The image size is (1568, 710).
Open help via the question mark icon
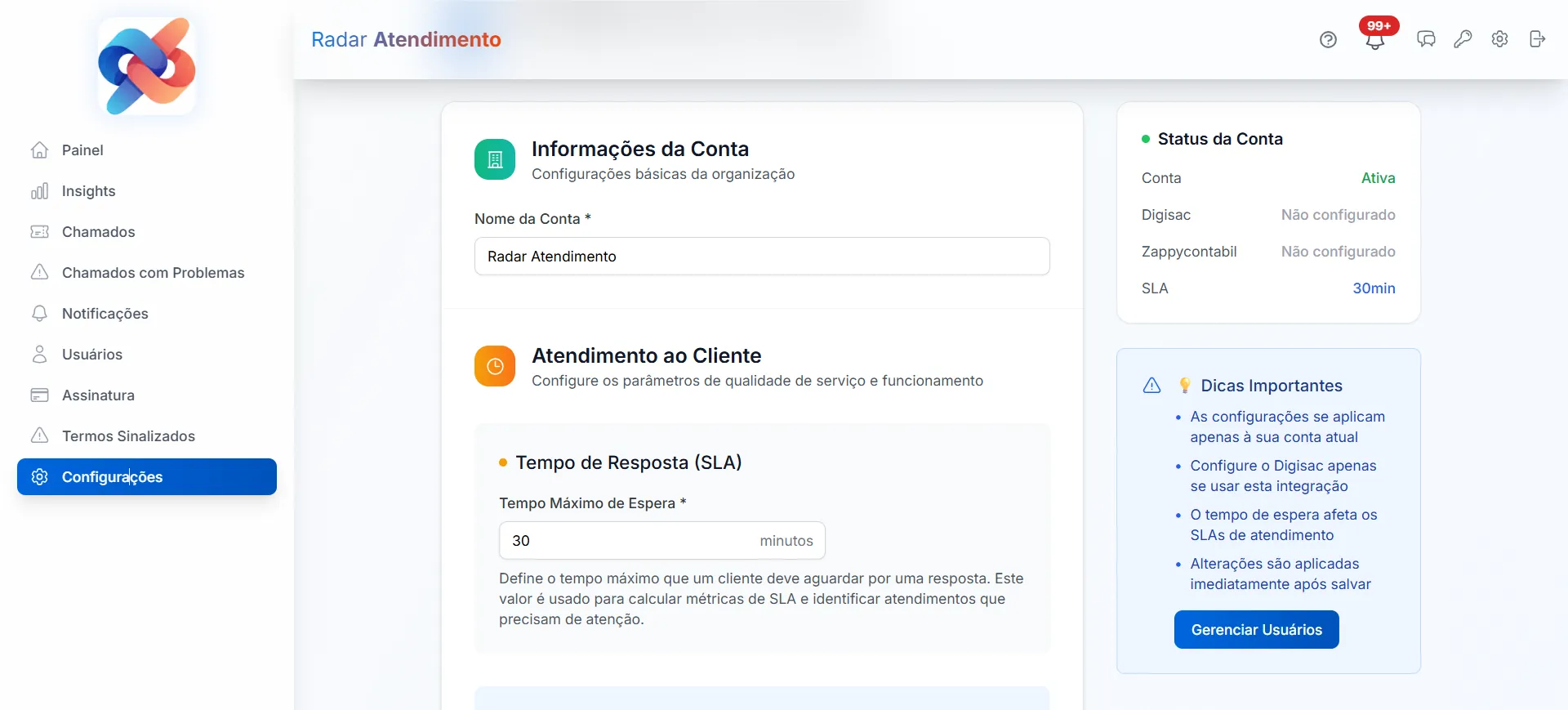[x=1329, y=39]
